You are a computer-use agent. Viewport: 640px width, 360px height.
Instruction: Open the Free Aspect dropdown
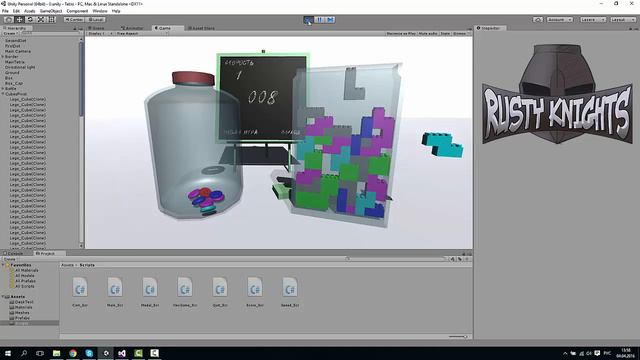coord(142,33)
